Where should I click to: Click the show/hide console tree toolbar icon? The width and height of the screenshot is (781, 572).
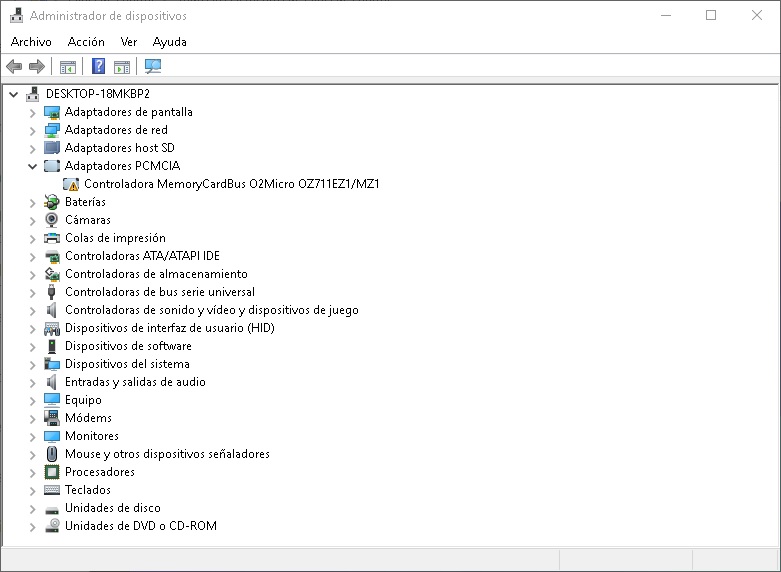click(68, 66)
